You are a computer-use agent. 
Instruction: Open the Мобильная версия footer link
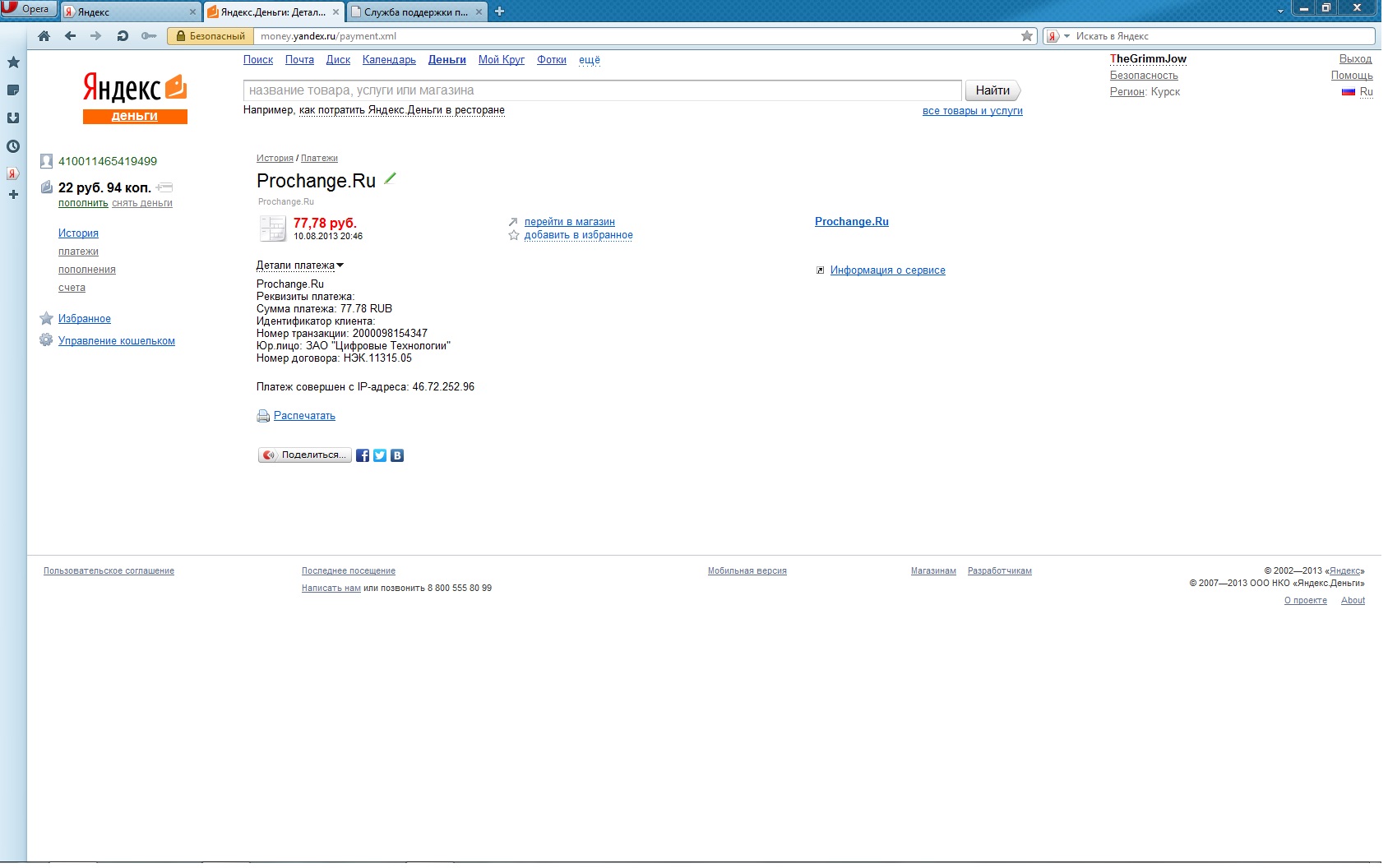(747, 571)
